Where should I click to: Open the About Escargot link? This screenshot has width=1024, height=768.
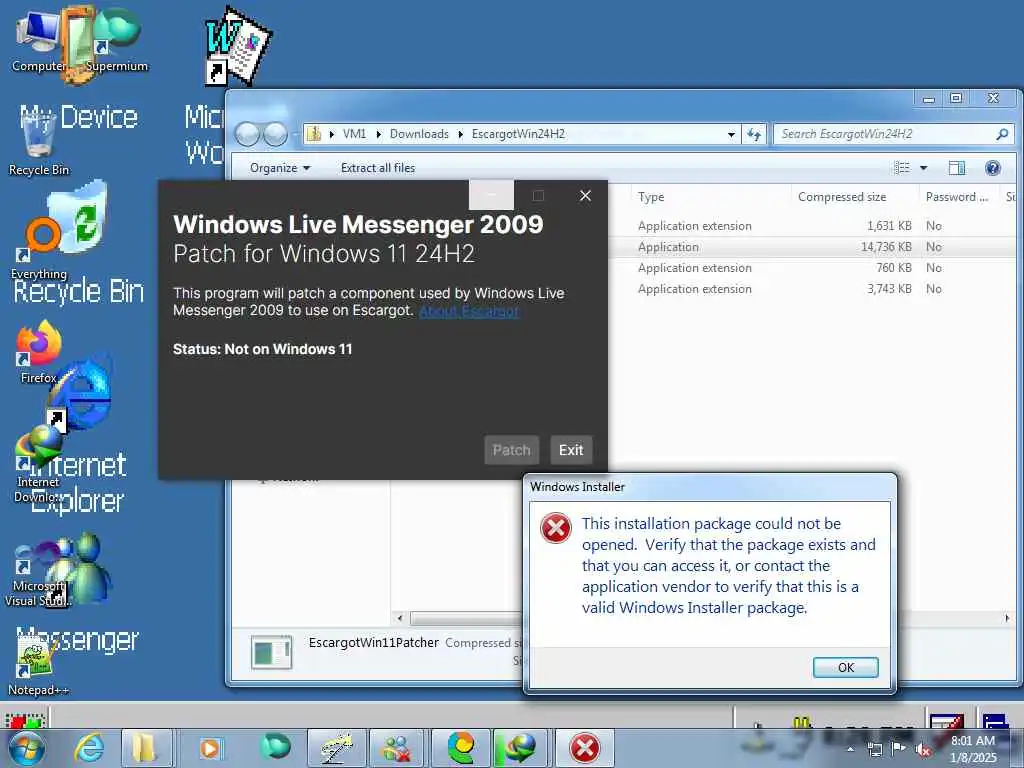click(x=469, y=311)
